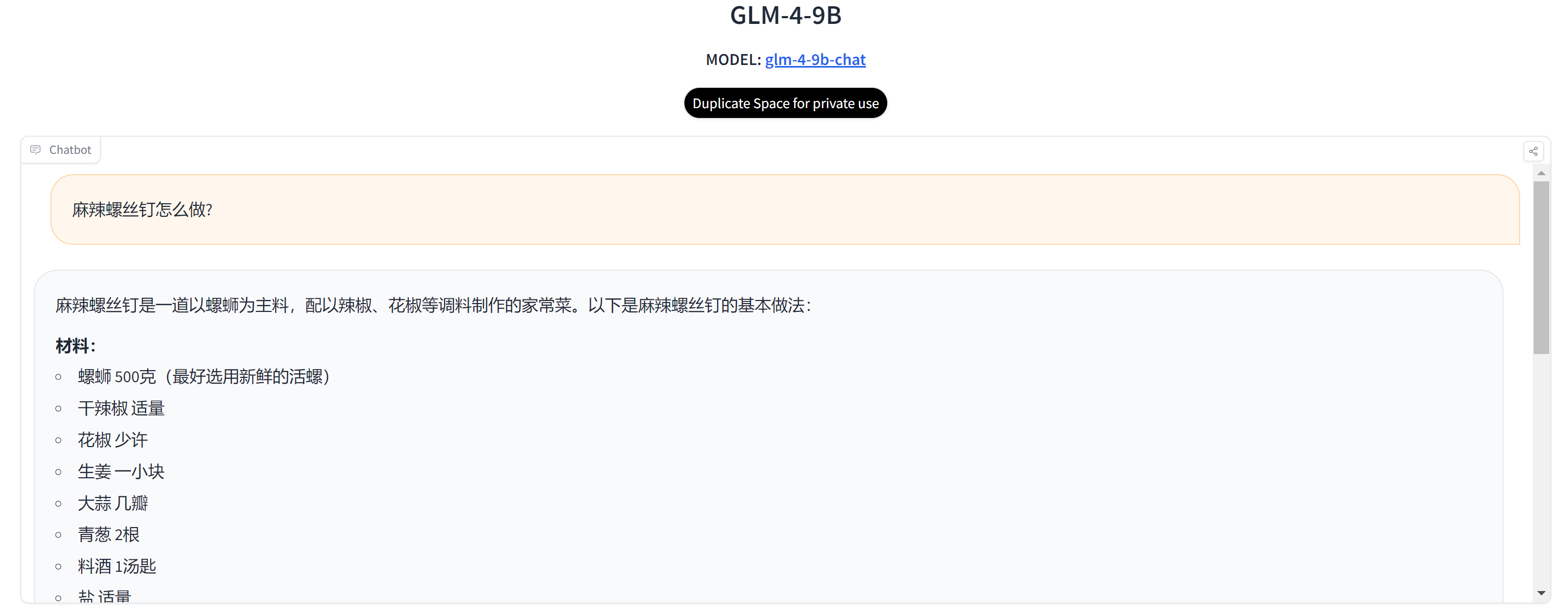Viewport: 1568px width, 616px height.
Task: Click the chat scrollbar thumb
Action: pos(1540,268)
